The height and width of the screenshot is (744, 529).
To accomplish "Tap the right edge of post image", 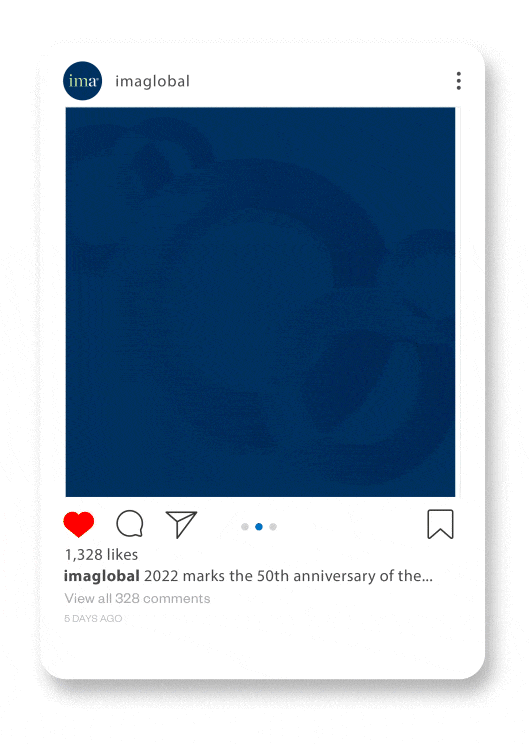I will click(x=446, y=302).
